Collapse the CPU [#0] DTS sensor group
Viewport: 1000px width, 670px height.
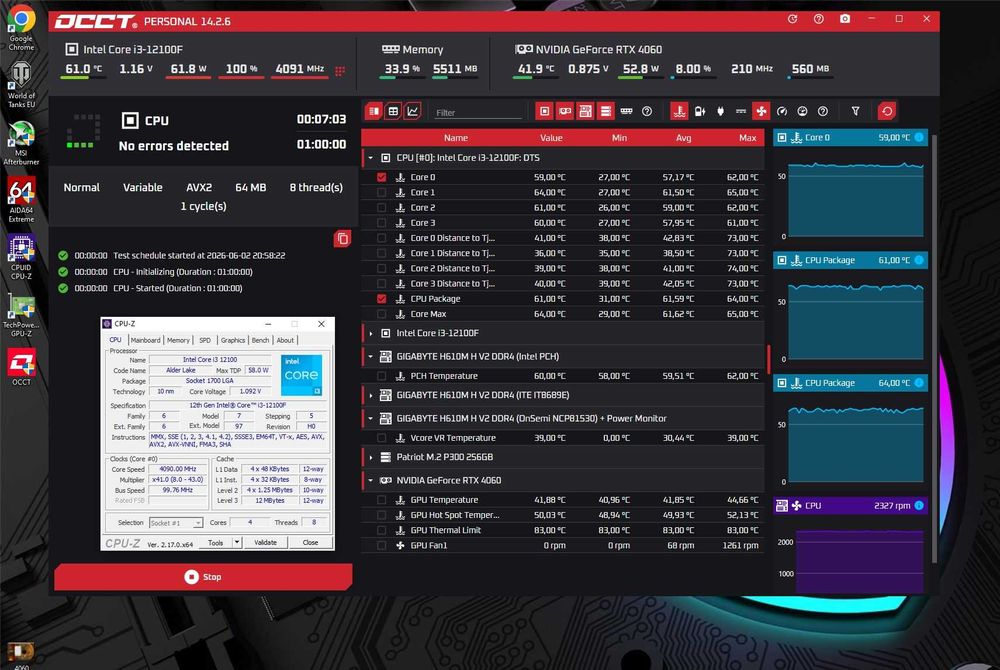point(371,157)
